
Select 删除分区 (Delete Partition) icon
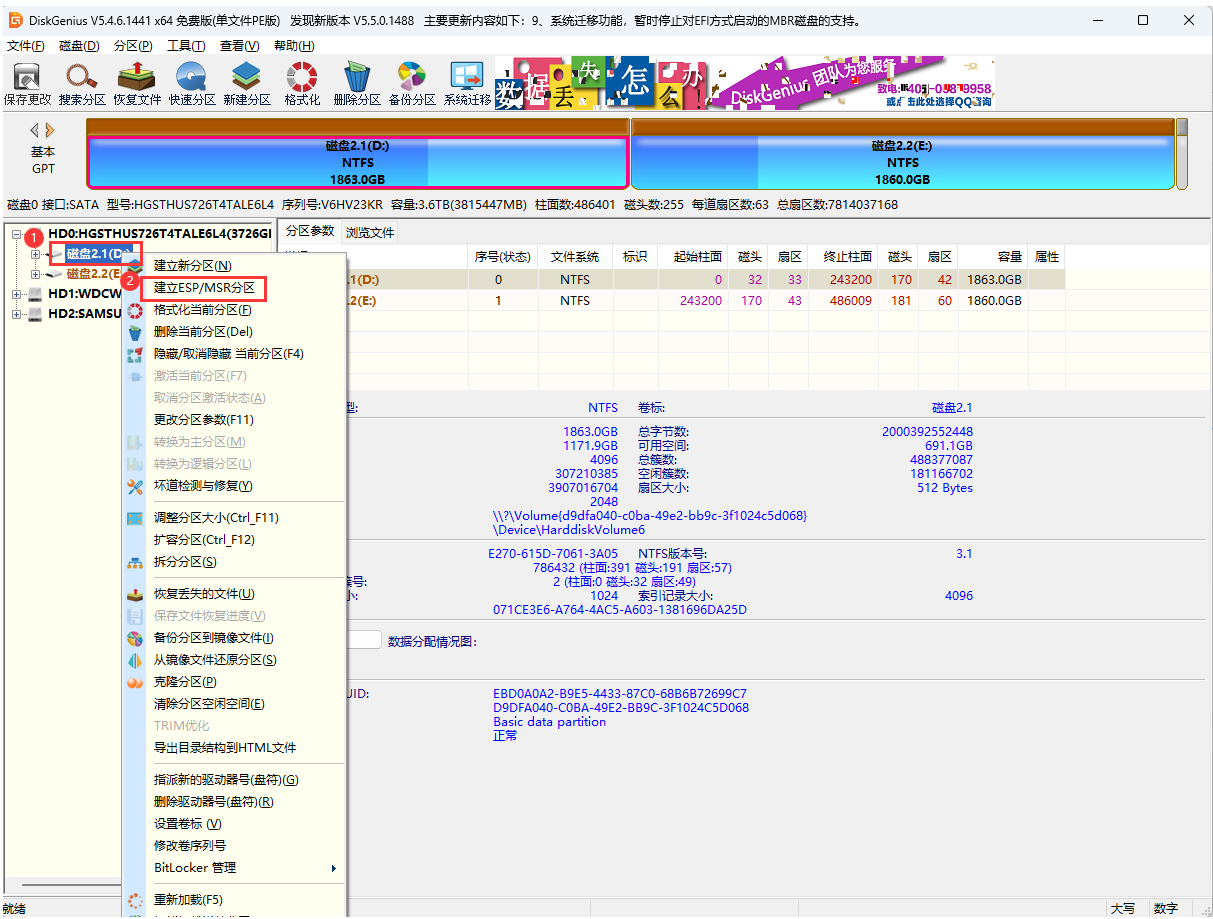coord(356,82)
